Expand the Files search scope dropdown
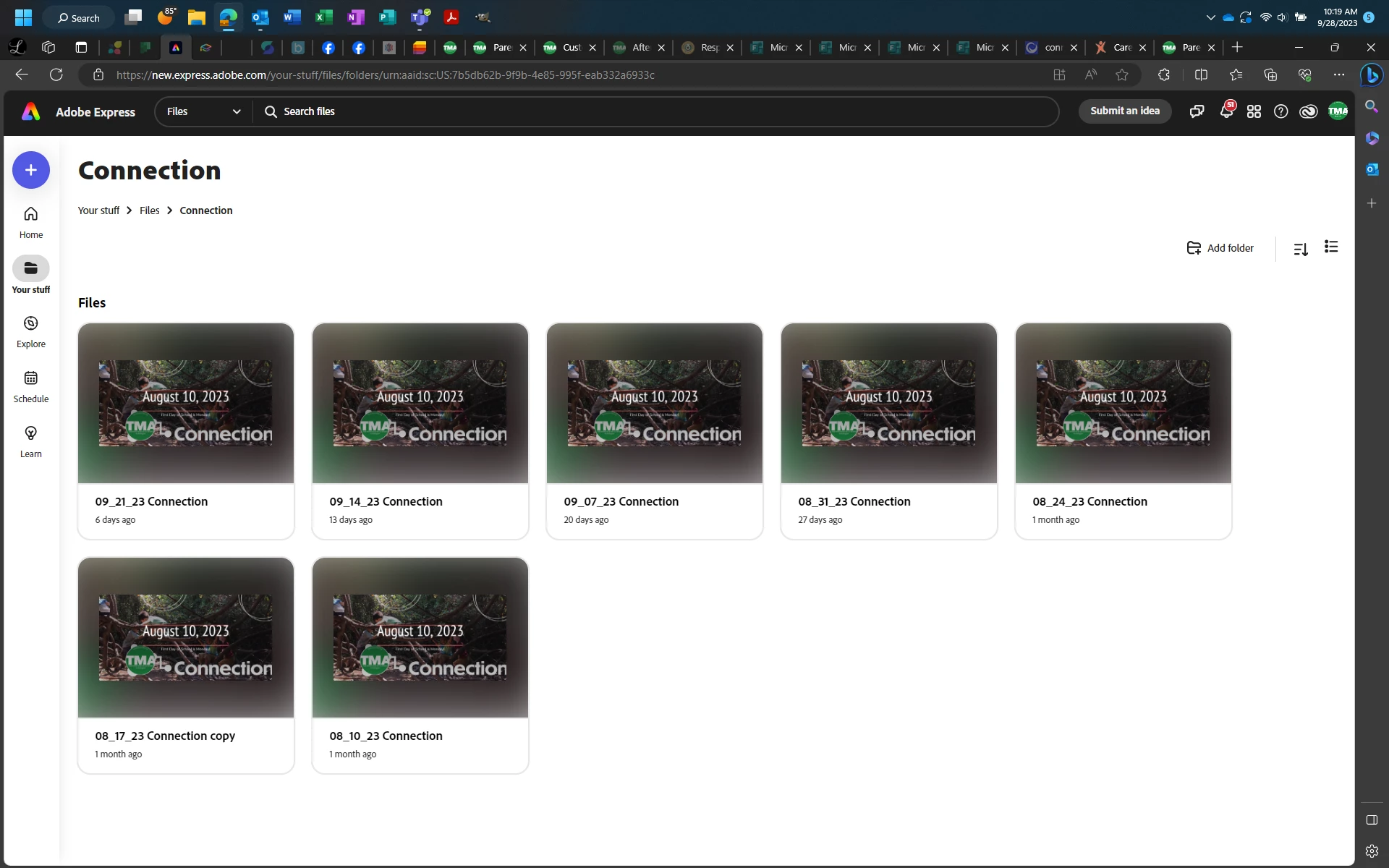 coord(203,111)
